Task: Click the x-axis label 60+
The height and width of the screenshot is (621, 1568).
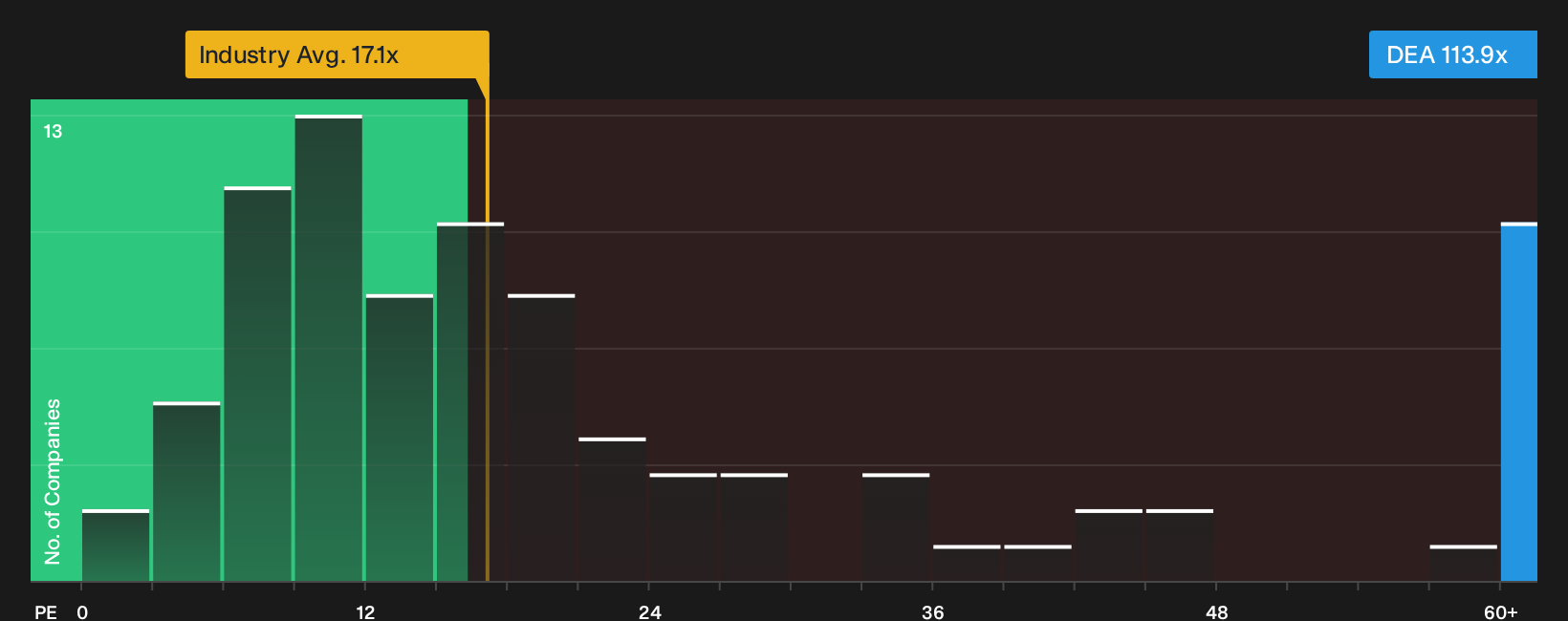Action: point(1501,611)
